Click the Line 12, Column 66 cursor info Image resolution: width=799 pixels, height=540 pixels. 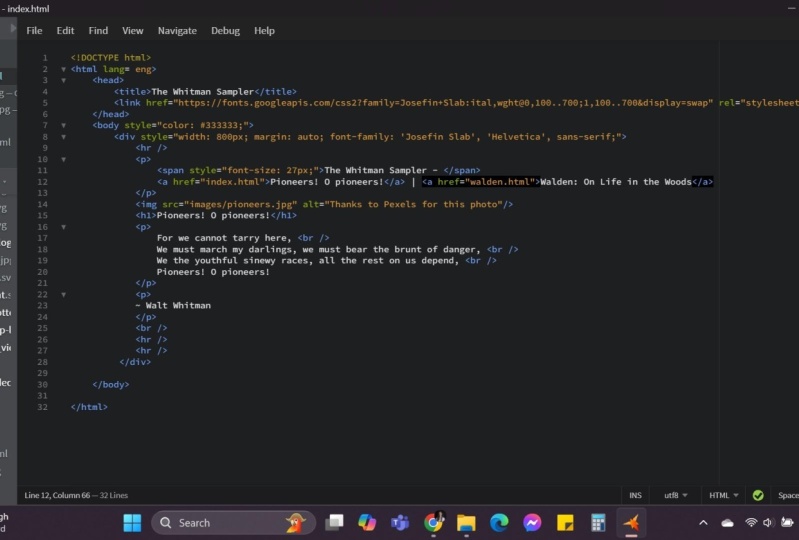pyautogui.click(x=57, y=495)
